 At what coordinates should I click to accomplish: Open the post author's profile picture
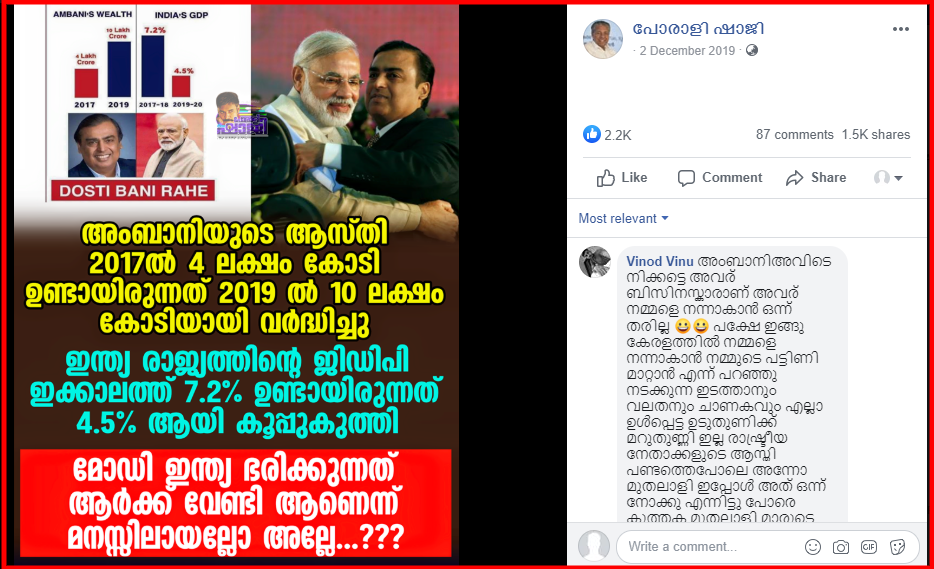602,39
